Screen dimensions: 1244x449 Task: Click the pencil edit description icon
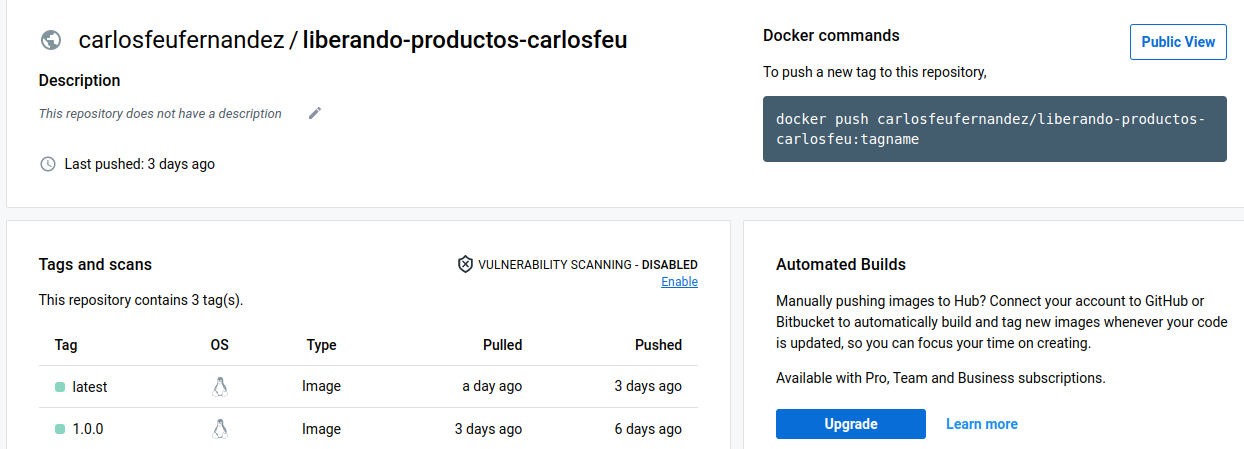315,113
